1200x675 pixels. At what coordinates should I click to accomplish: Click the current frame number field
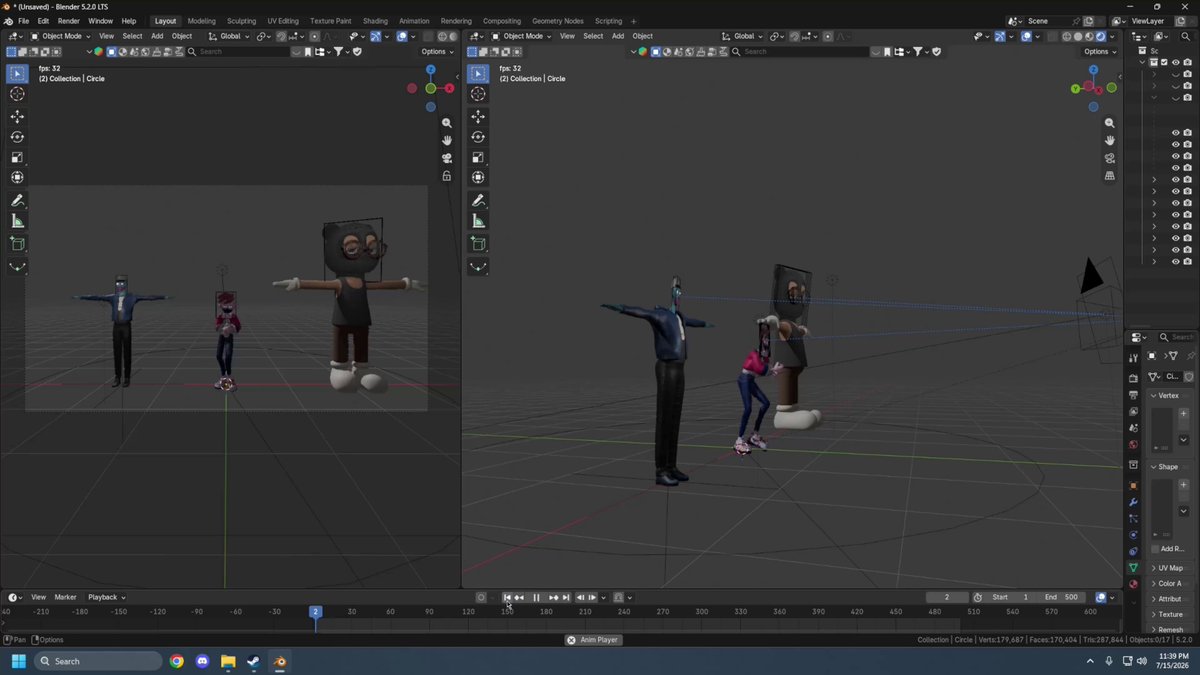coord(947,598)
